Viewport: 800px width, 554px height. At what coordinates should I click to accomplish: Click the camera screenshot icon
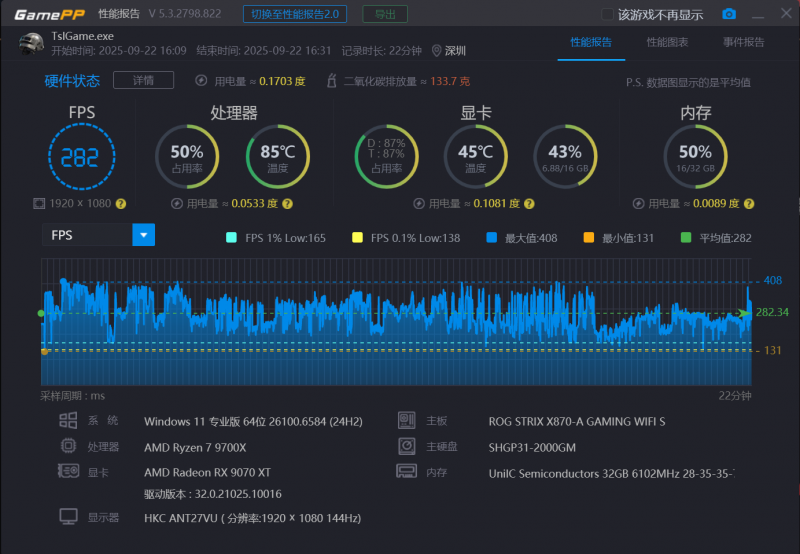[729, 14]
